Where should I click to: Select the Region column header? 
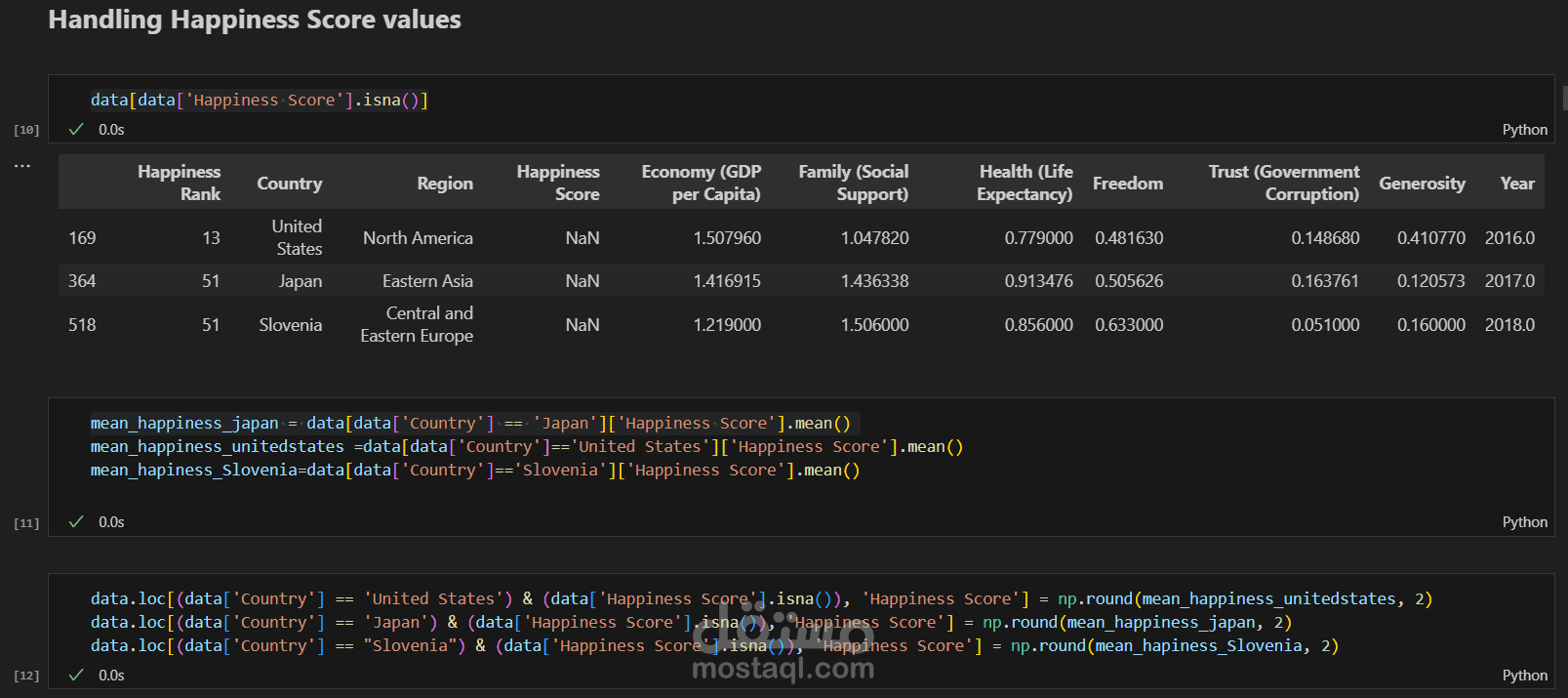point(444,184)
